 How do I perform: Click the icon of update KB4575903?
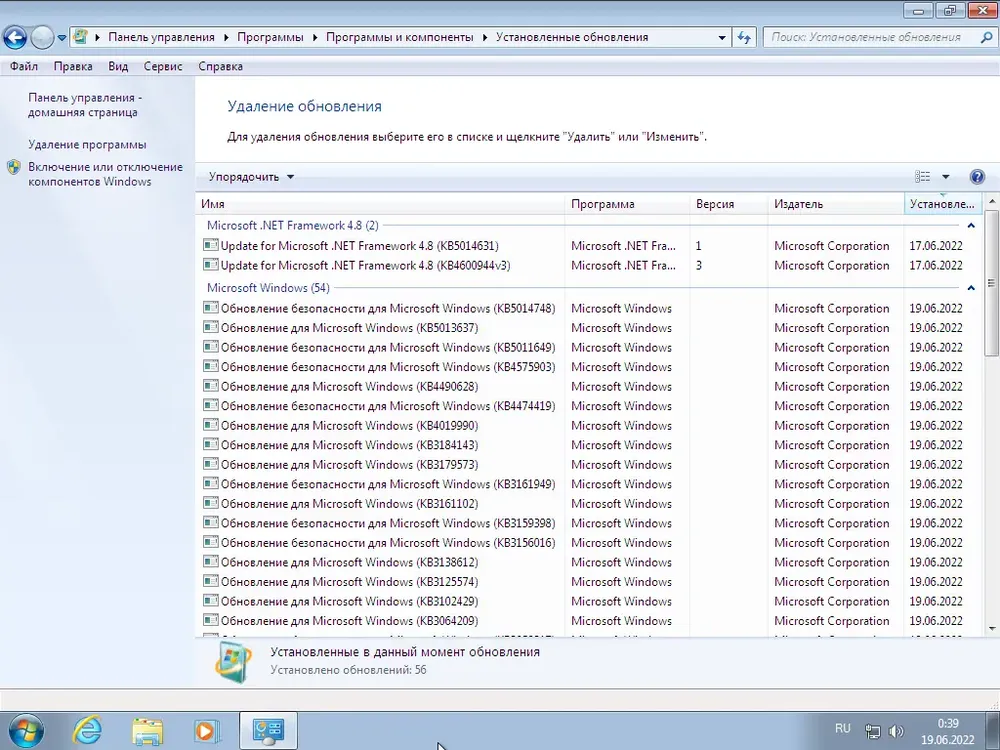pos(210,367)
